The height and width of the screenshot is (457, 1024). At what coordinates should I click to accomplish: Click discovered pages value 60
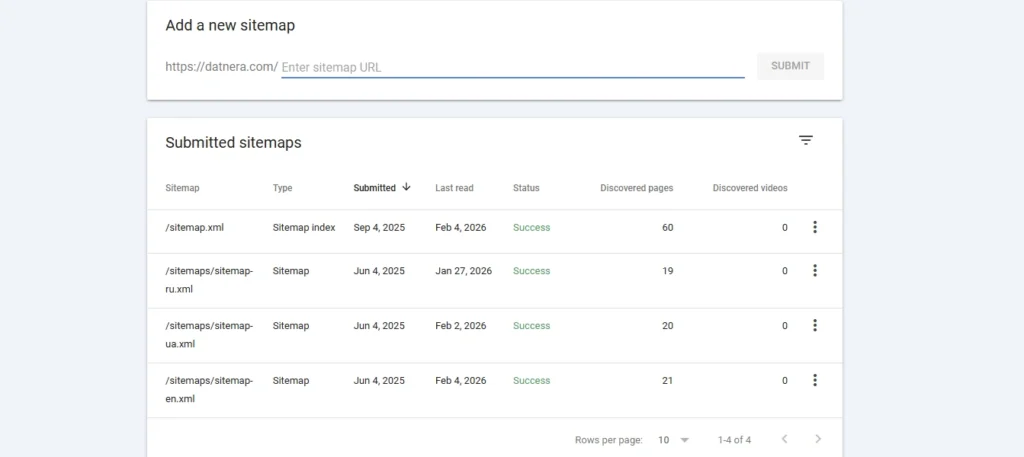[667, 228]
